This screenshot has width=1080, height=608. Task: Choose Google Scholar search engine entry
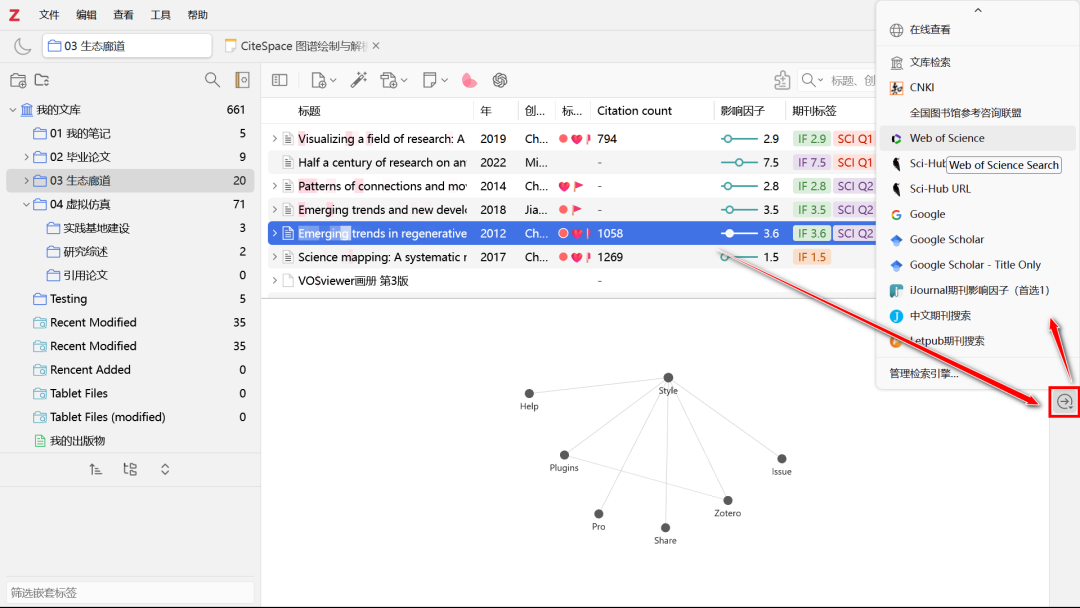click(x=946, y=239)
